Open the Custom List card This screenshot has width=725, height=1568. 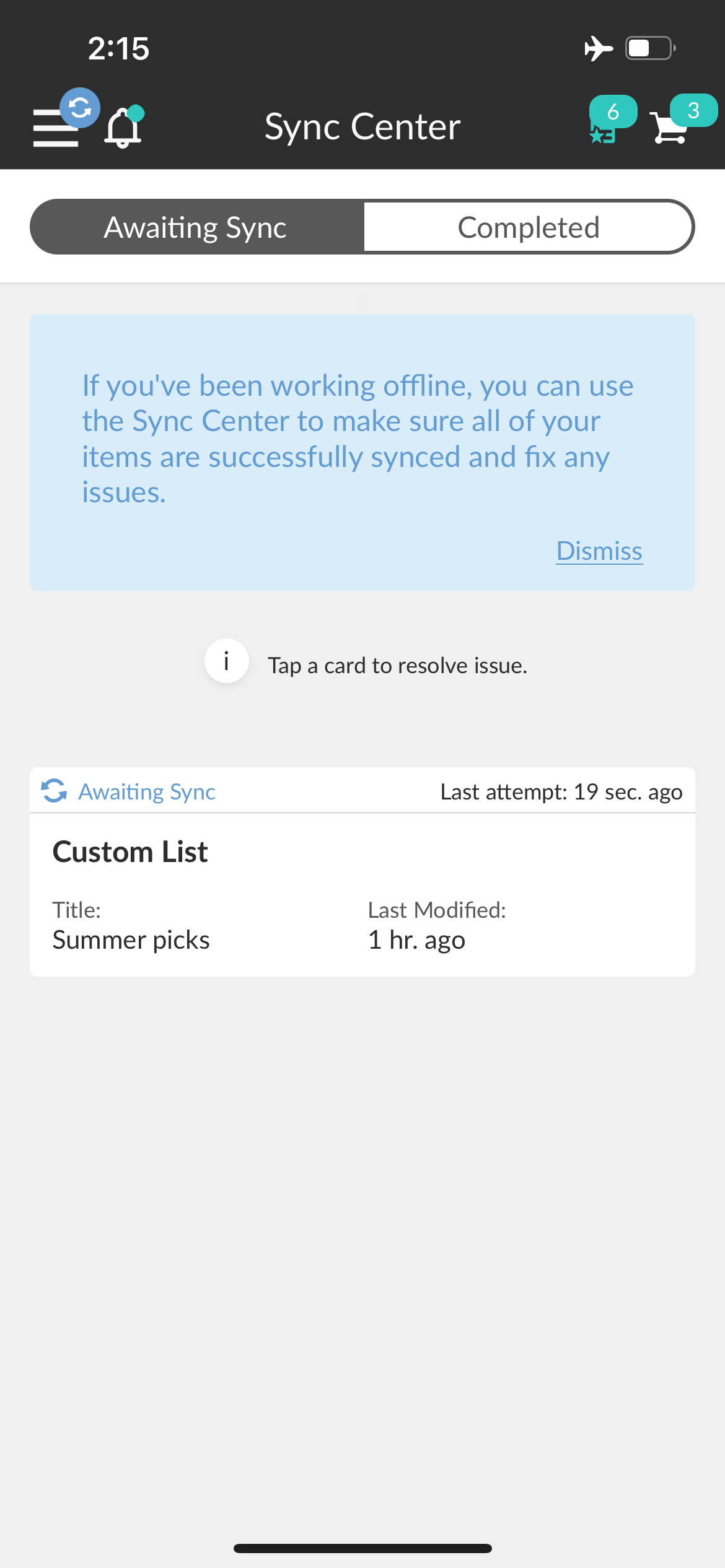[362, 872]
